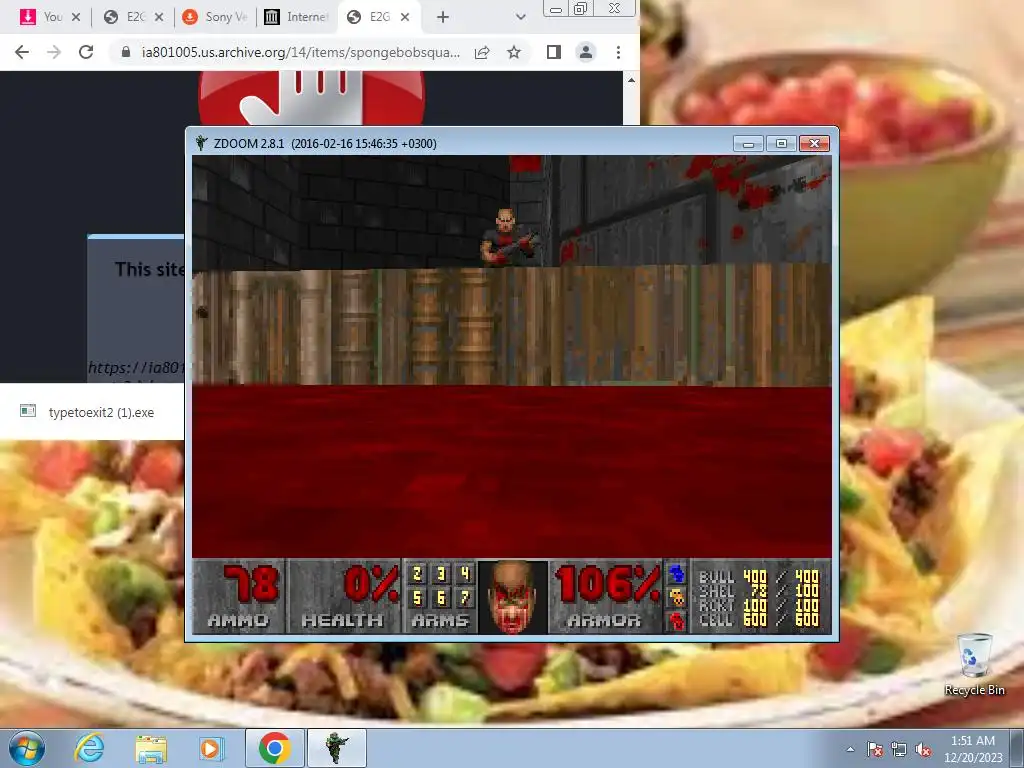Open Chrome side panel

click(x=554, y=52)
